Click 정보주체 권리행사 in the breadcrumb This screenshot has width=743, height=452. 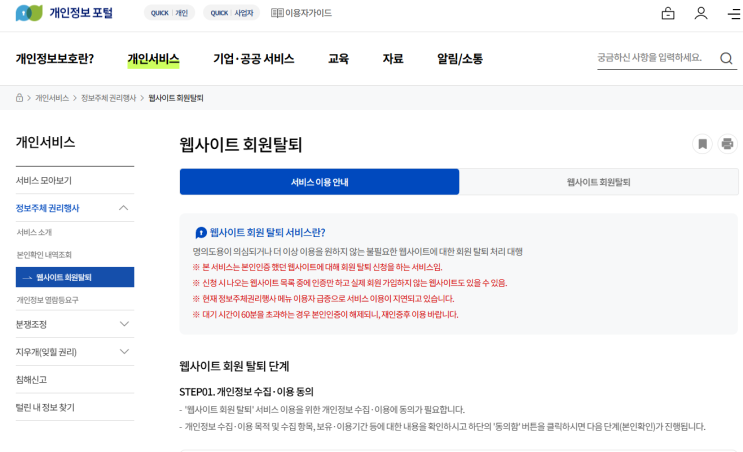coord(109,98)
